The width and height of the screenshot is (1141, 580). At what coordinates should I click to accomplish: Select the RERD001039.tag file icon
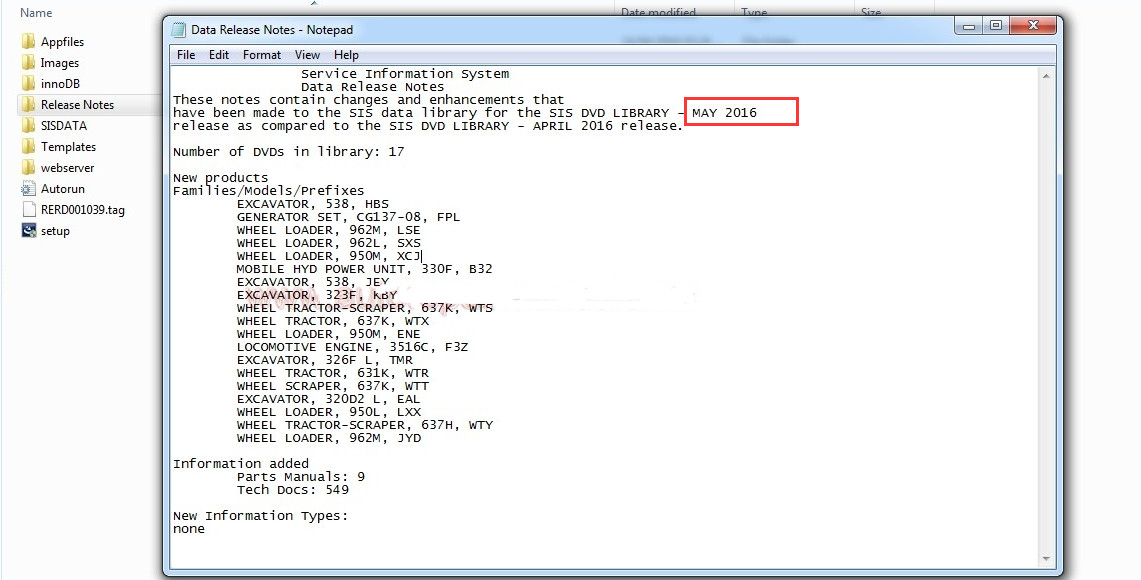point(28,210)
